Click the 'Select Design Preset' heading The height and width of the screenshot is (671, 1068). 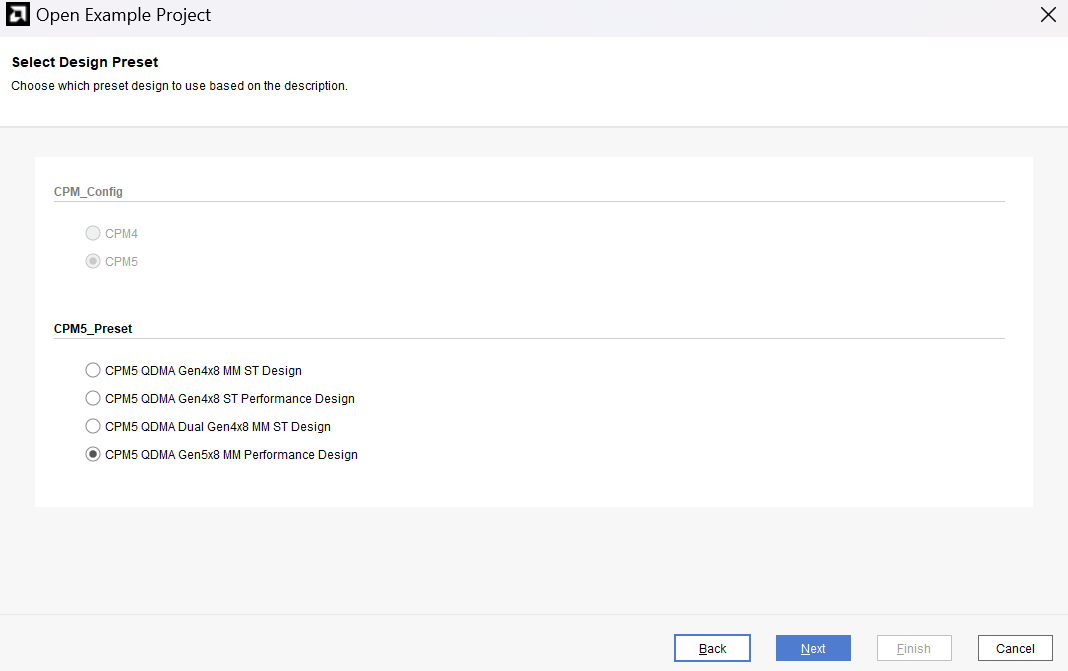[85, 62]
